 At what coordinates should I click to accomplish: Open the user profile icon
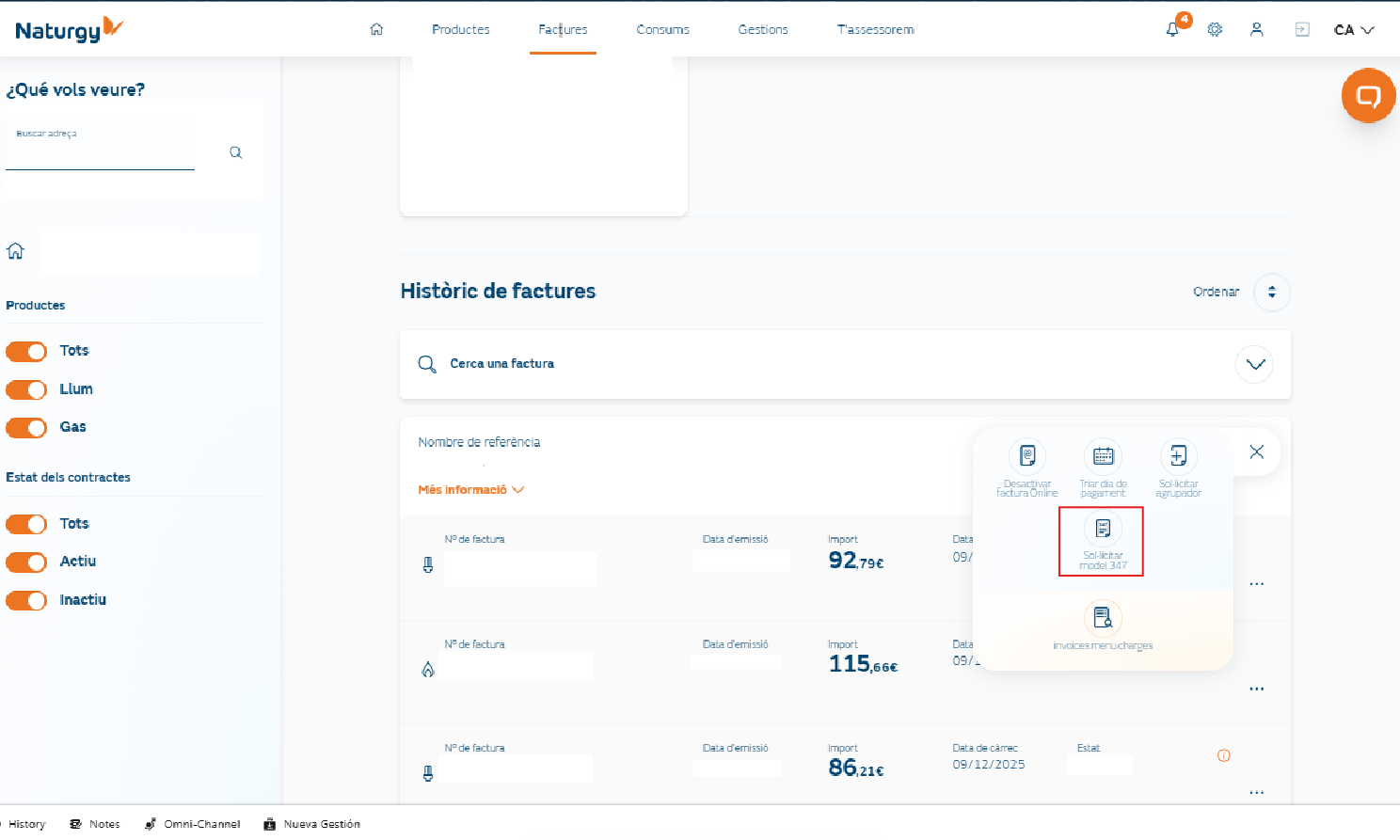point(1256,30)
